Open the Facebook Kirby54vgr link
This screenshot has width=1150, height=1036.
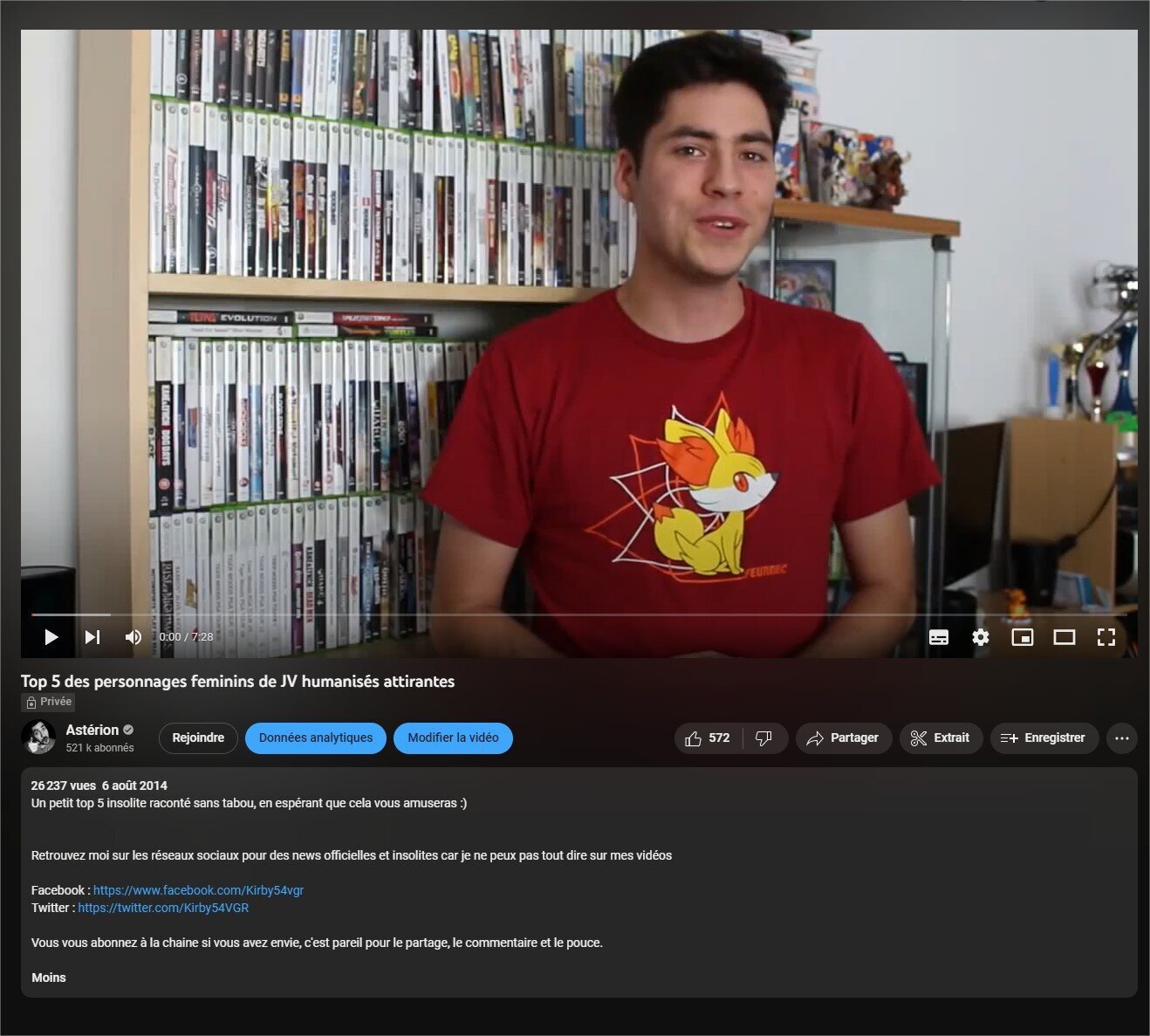click(197, 889)
